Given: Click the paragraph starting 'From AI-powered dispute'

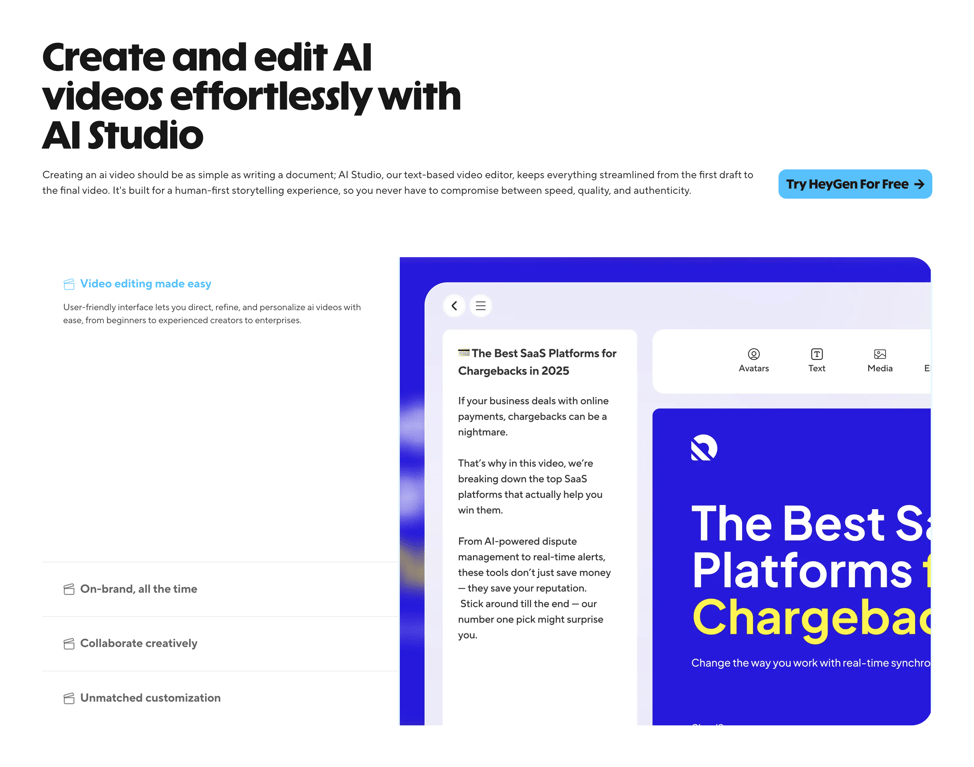Looking at the screenshot, I should click(534, 565).
